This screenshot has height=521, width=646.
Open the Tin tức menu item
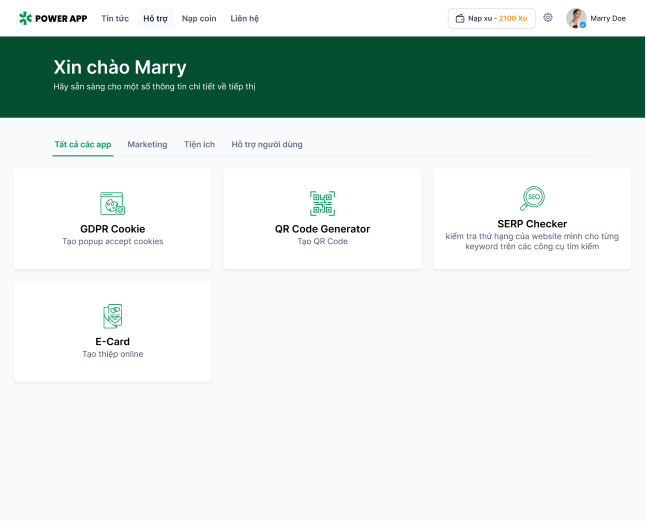(115, 18)
